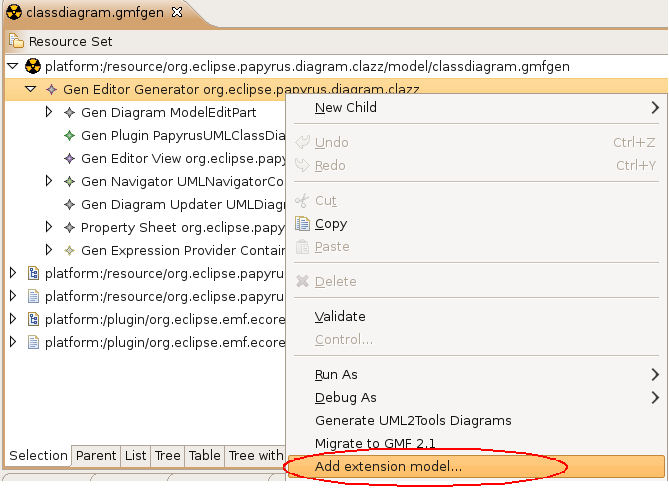669x489 pixels.
Task: Click the Ctrl+Y shortcut label
Action: point(636,166)
